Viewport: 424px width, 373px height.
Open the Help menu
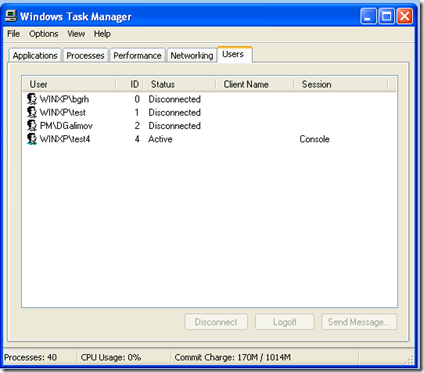point(102,34)
